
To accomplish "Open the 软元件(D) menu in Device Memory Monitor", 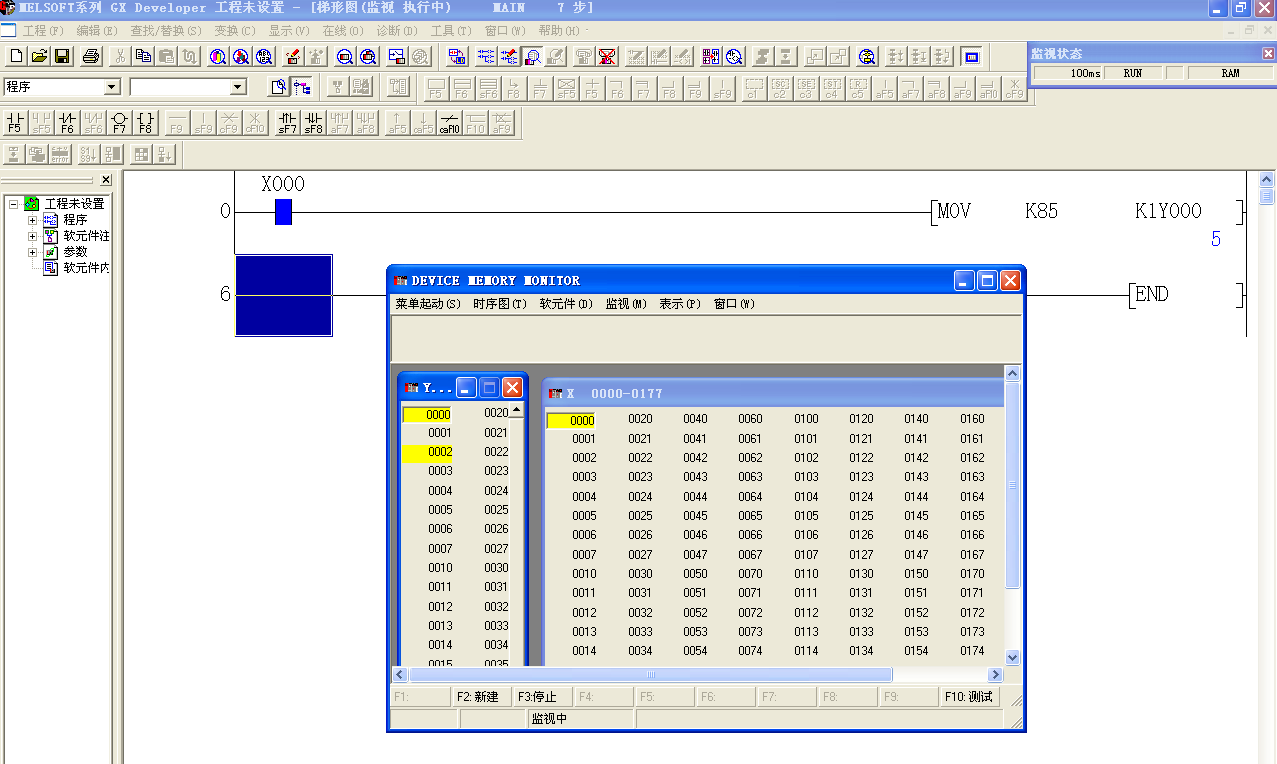I will coord(566,304).
